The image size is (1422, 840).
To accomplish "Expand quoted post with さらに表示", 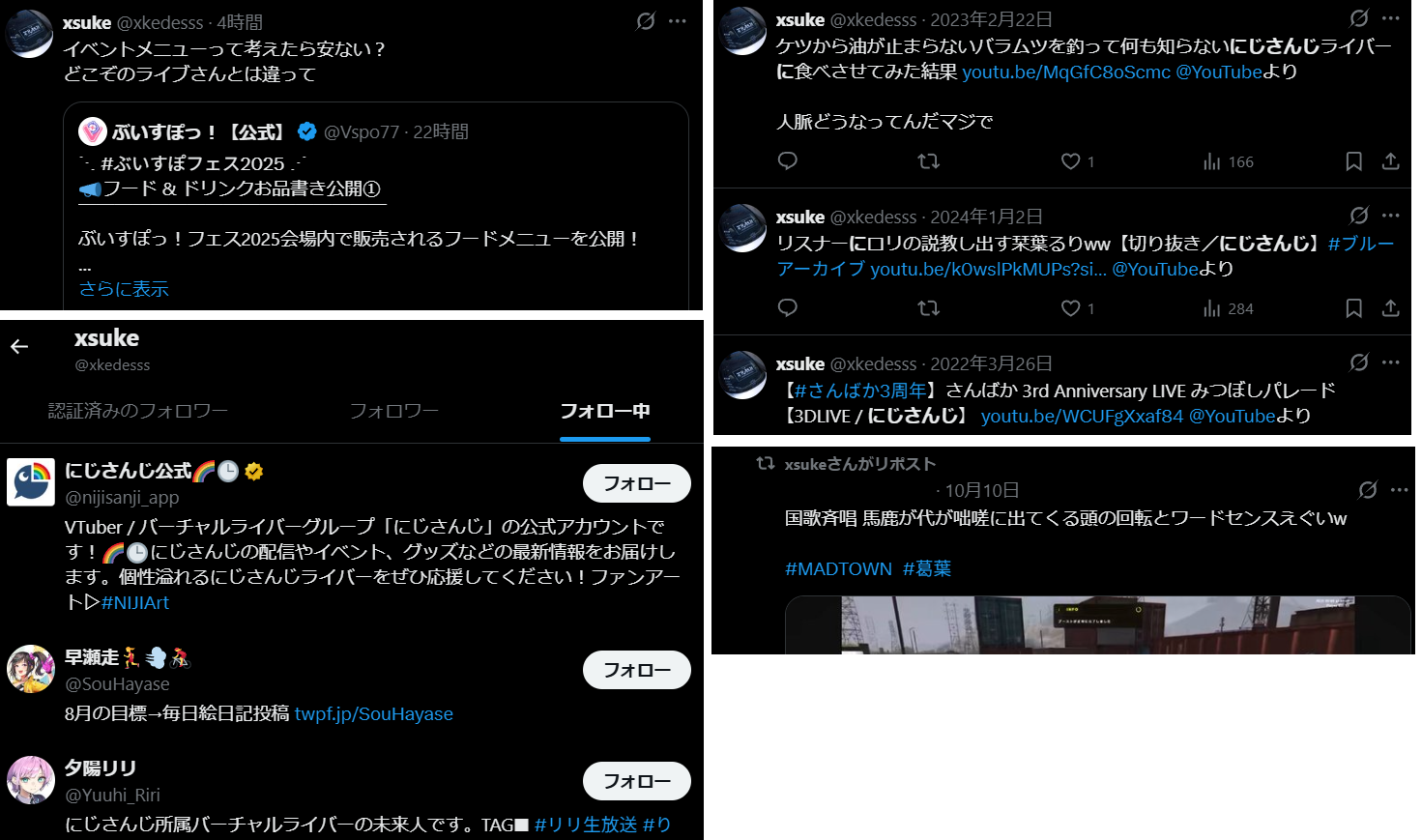I will (x=124, y=288).
